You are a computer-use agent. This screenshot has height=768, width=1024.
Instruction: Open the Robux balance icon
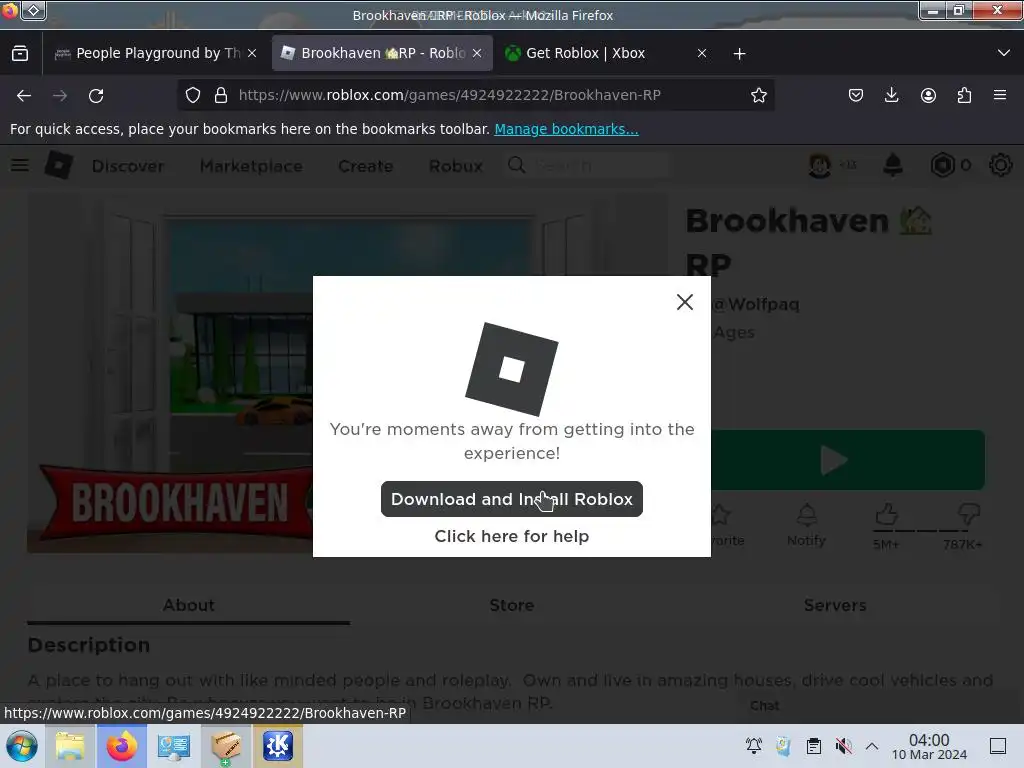coord(942,165)
